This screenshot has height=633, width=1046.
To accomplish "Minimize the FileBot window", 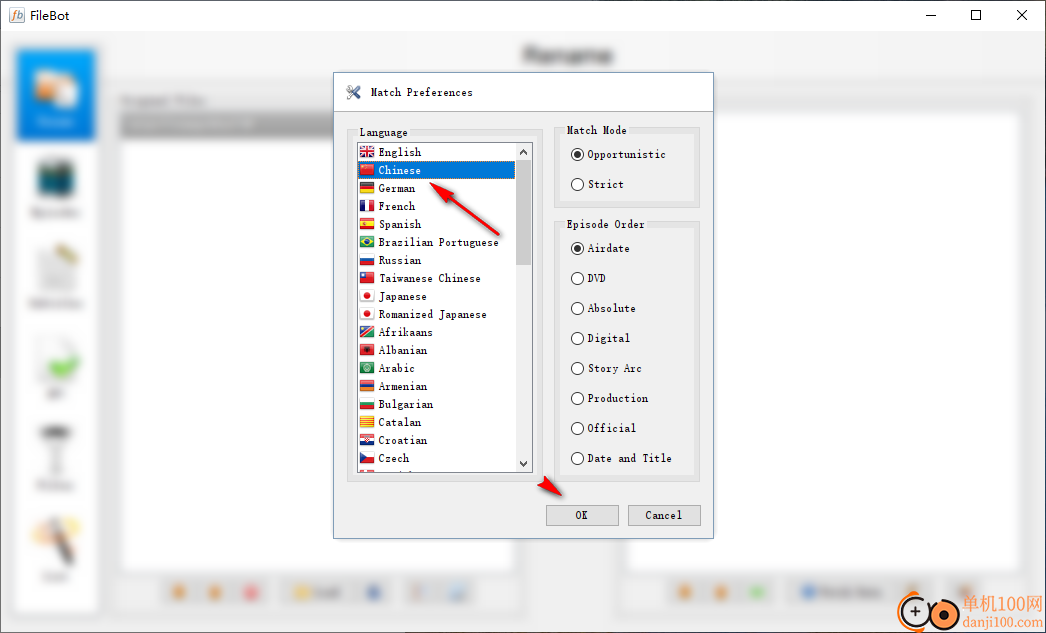I will coord(930,15).
